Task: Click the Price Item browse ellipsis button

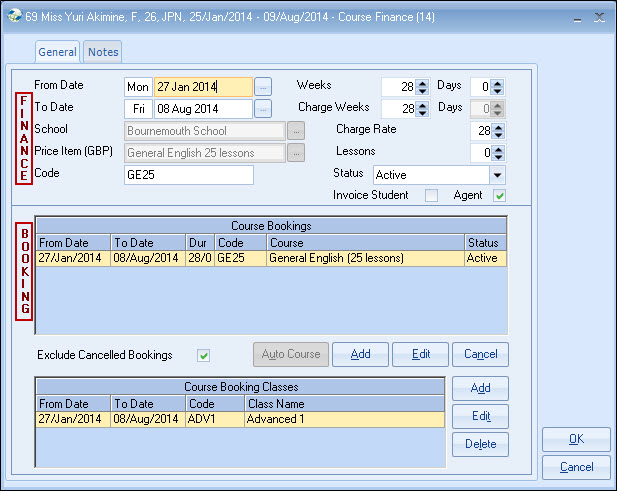Action: click(x=295, y=153)
